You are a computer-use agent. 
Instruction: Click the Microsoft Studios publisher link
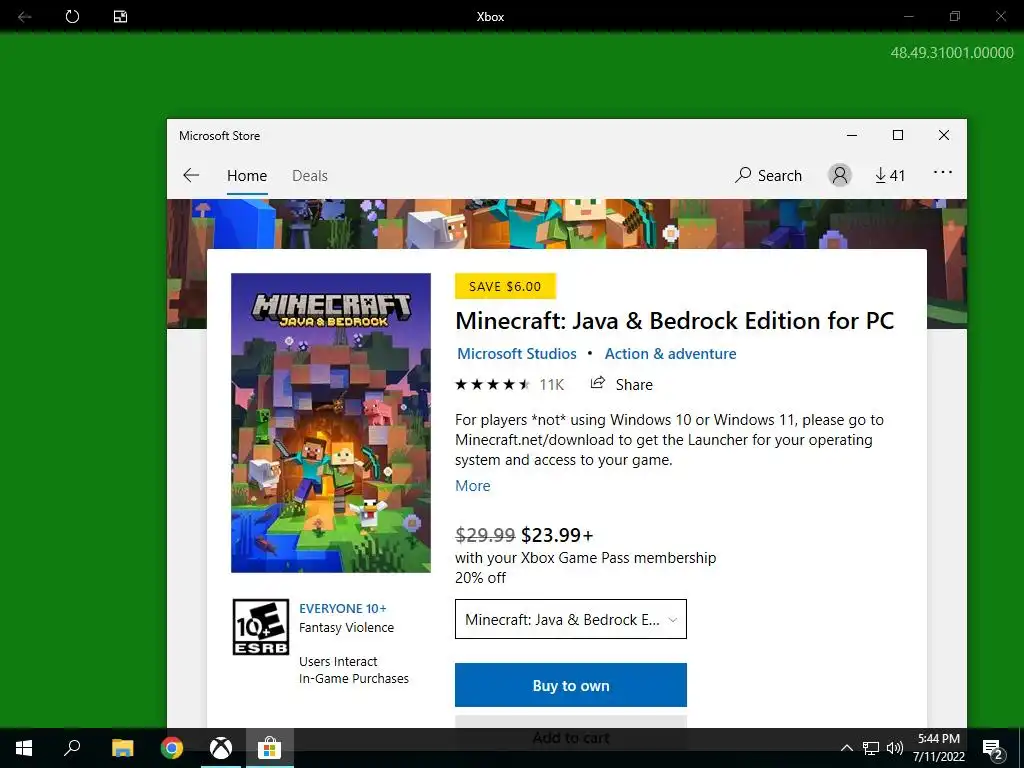[517, 353]
